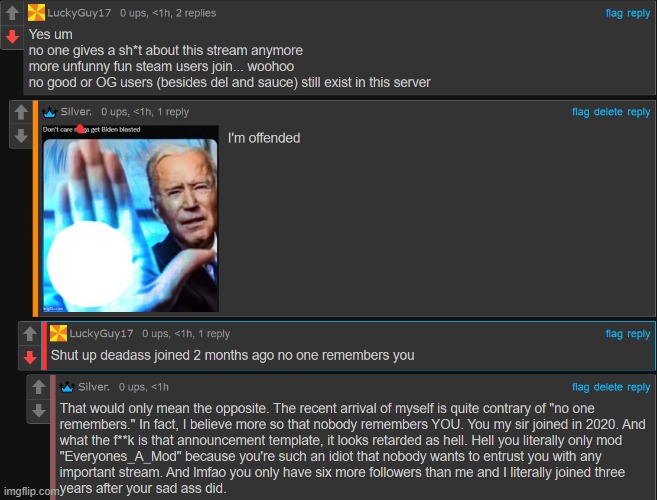Image resolution: width=657 pixels, height=500 pixels.
Task: Upvote Silver's last long reply
Action: coord(39,387)
